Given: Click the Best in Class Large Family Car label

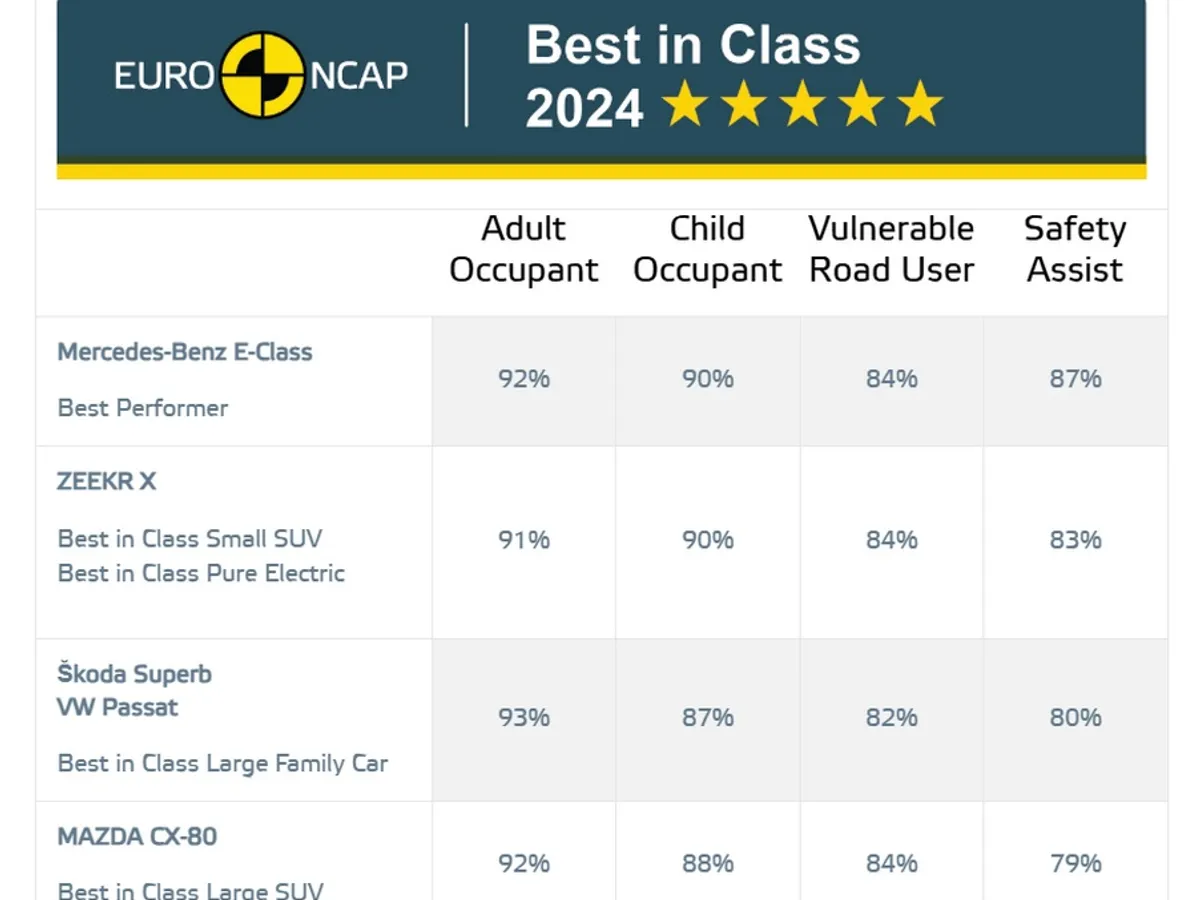Looking at the screenshot, I should (223, 763).
